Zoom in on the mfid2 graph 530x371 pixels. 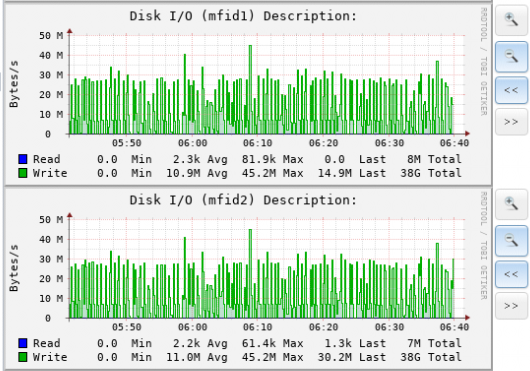tap(511, 204)
